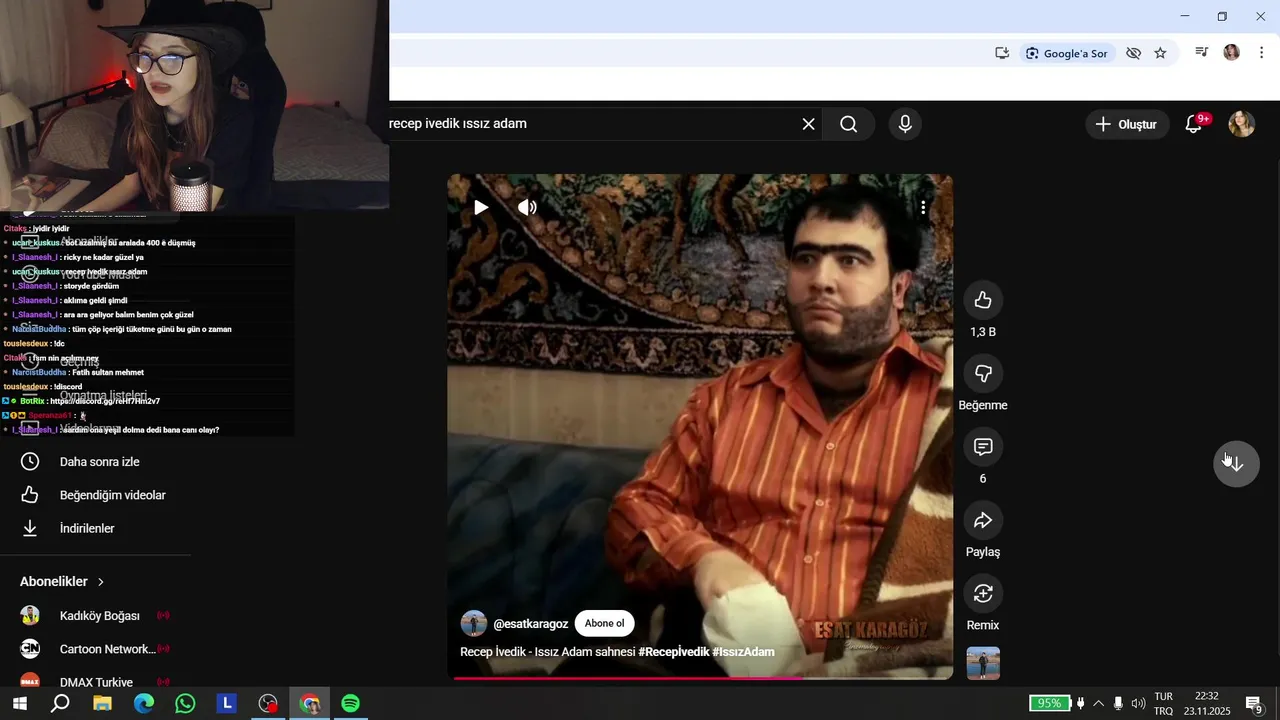Click the Oluştur create button
Image resolution: width=1280 pixels, height=720 pixels.
coord(1127,124)
